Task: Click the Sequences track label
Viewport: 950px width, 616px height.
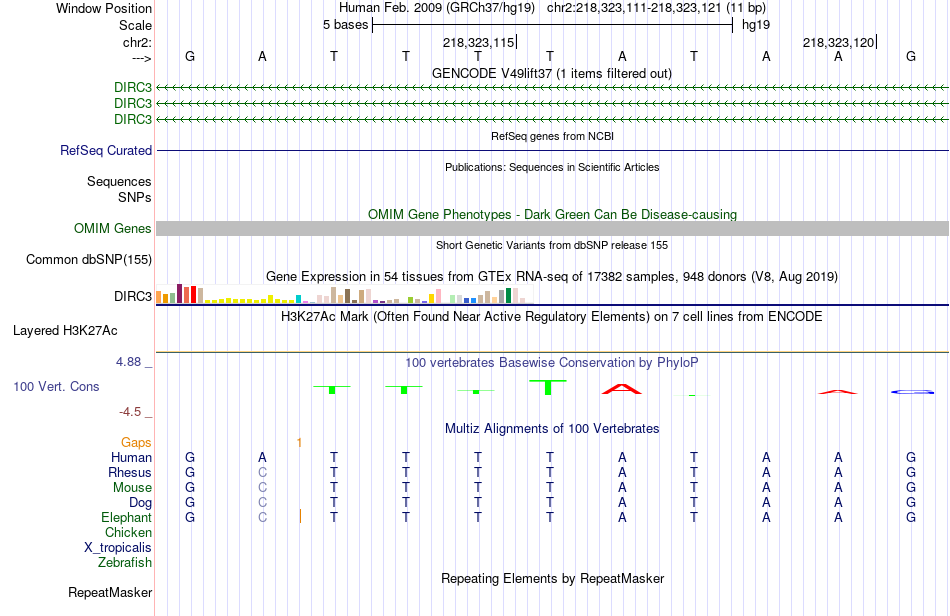Action: pyautogui.click(x=119, y=181)
